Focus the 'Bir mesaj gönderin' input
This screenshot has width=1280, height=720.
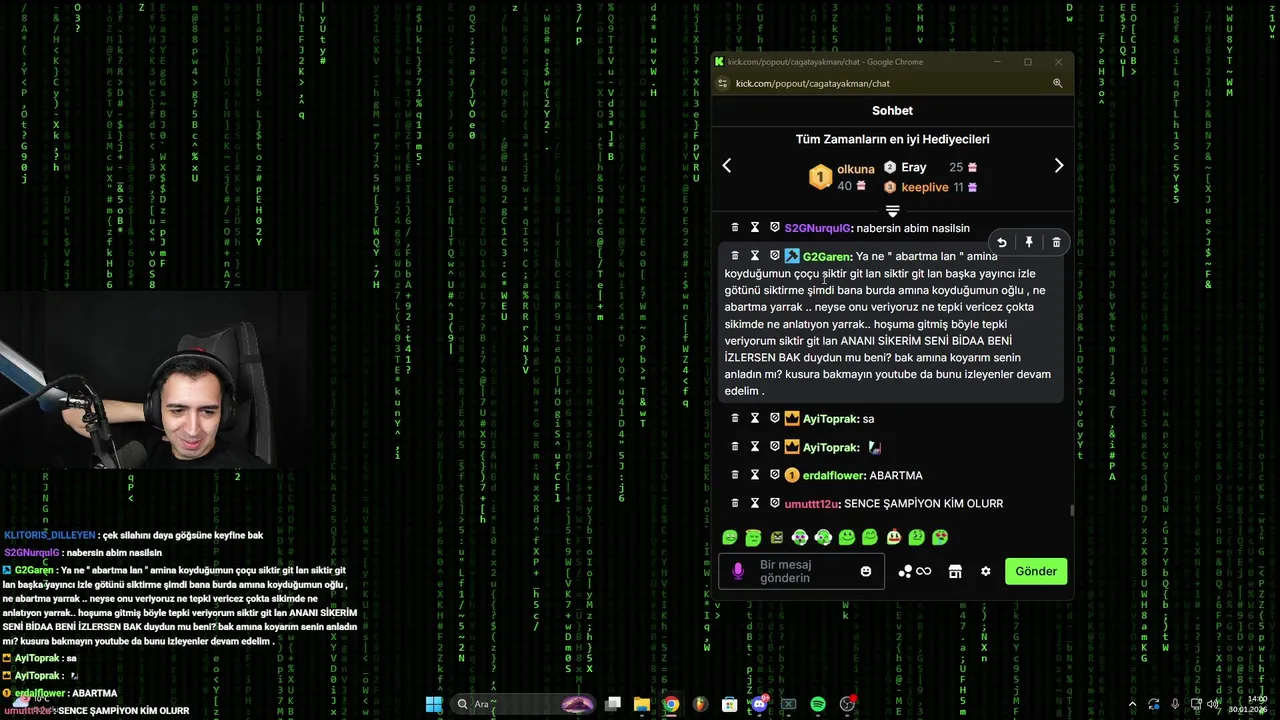click(801, 571)
